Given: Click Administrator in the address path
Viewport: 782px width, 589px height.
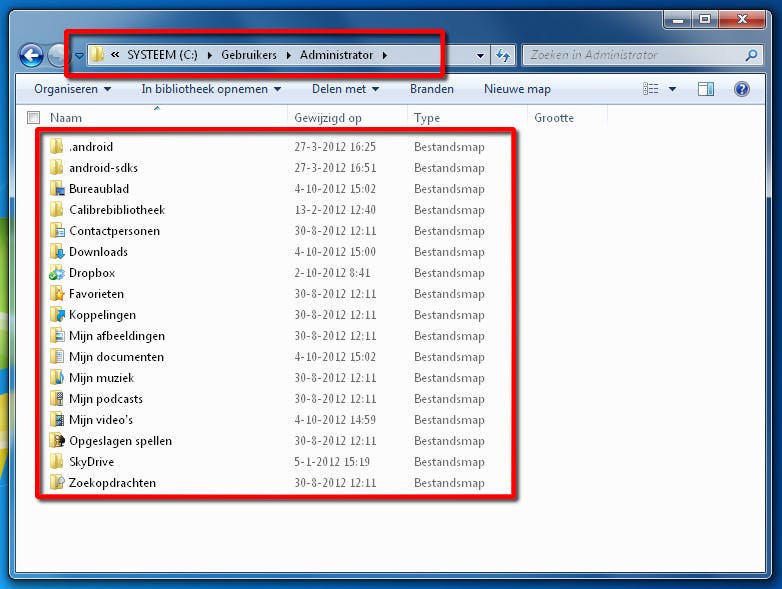Looking at the screenshot, I should click(336, 55).
